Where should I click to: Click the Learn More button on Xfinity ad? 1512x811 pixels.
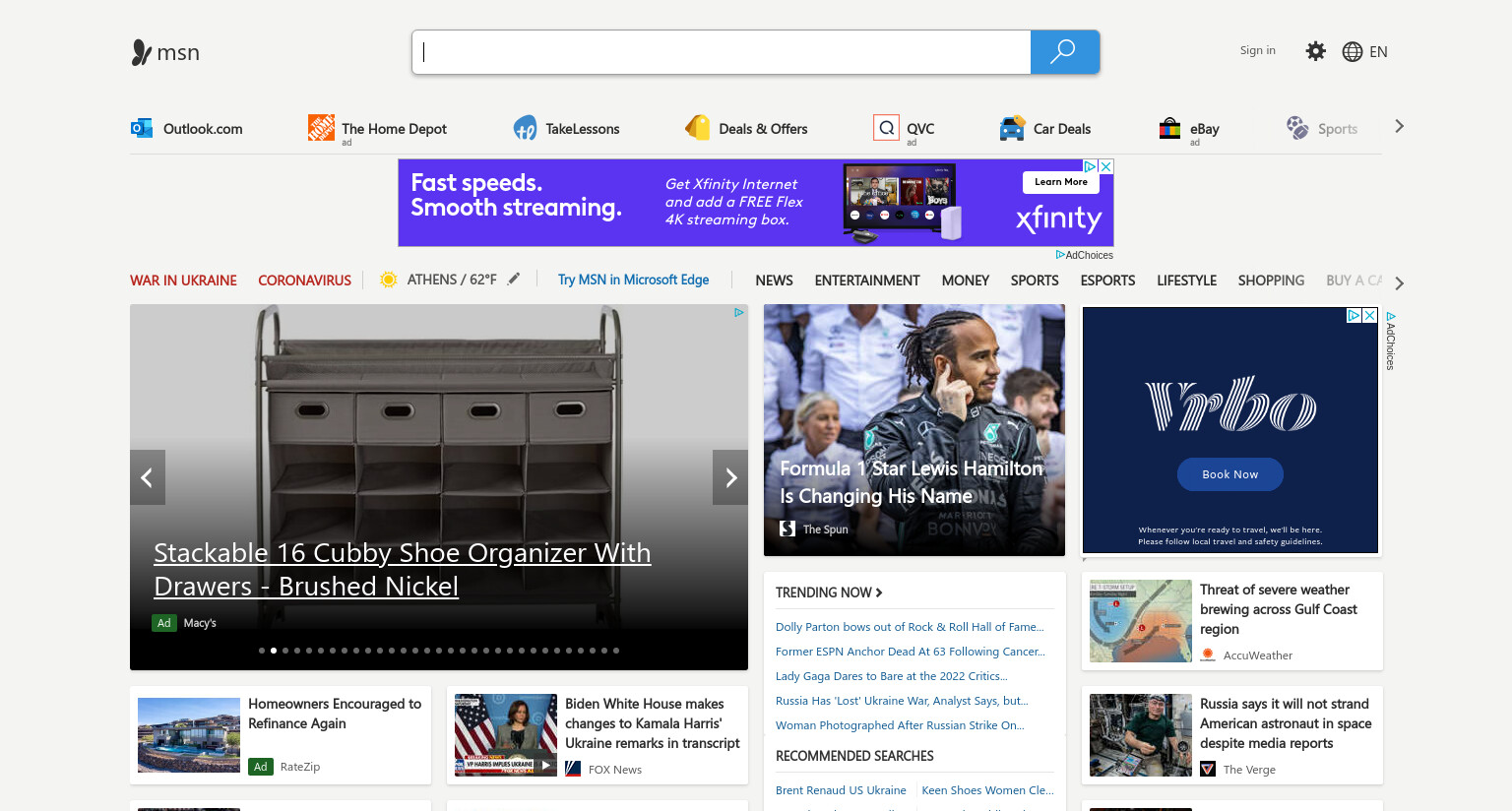pos(1061,182)
